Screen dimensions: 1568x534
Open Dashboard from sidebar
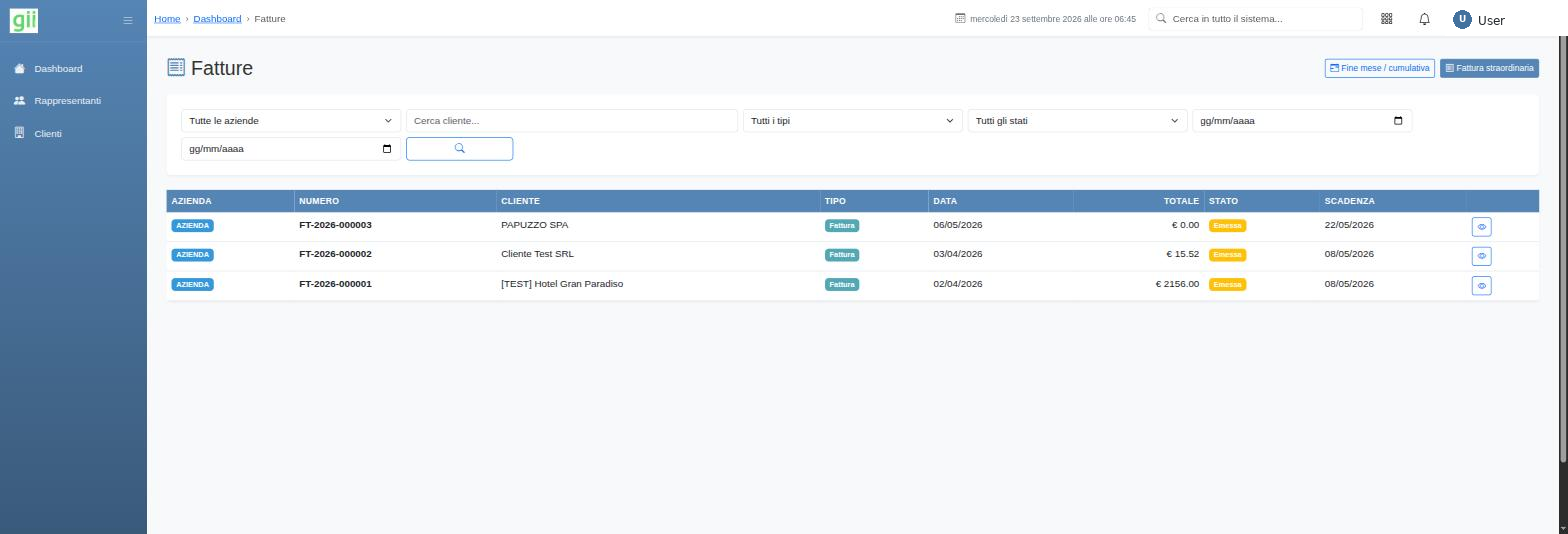click(58, 69)
